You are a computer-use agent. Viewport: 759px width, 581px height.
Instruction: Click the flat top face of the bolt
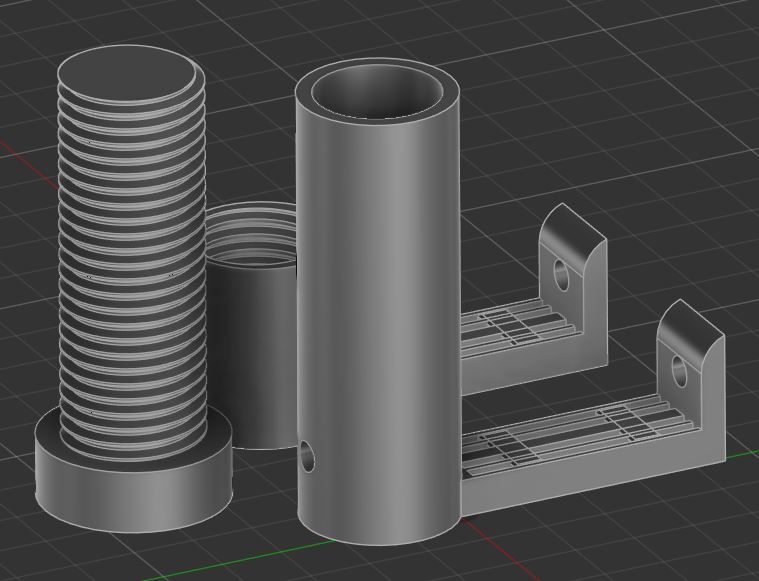[128, 73]
